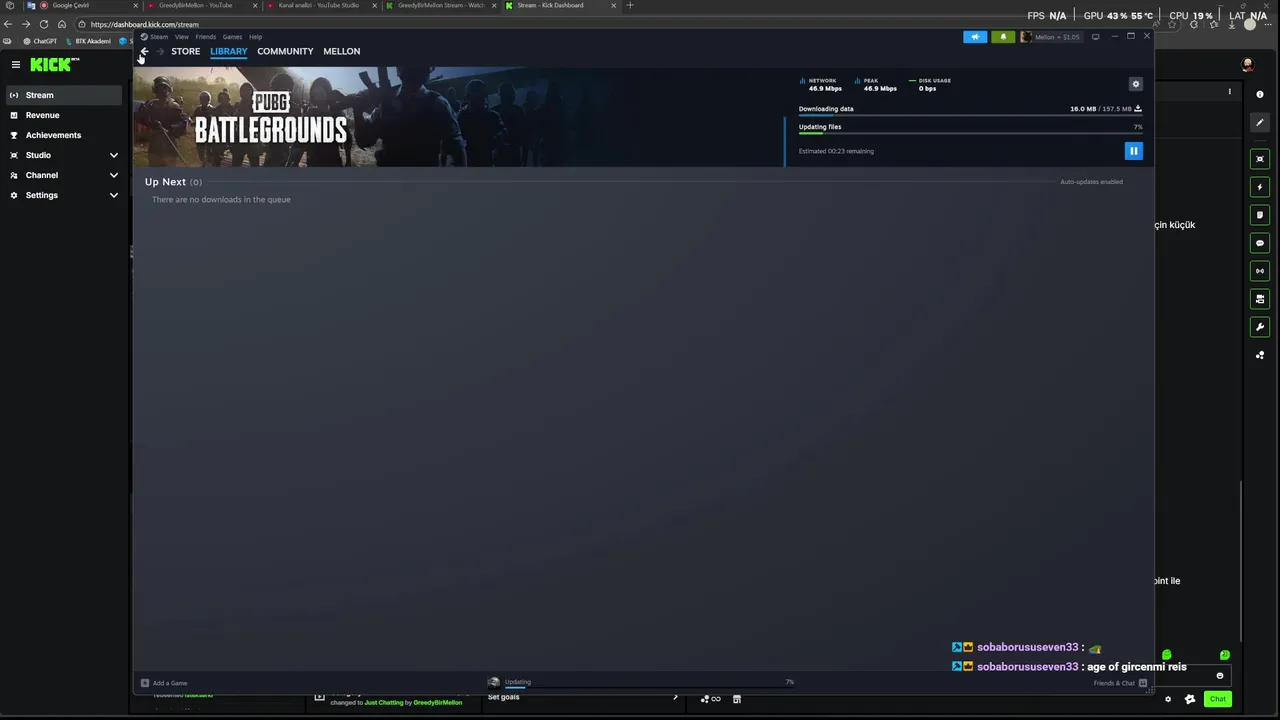Switch to the GreedyBirMellon Stream Kick tab
The width and height of the screenshot is (1280, 720).
(x=440, y=5)
